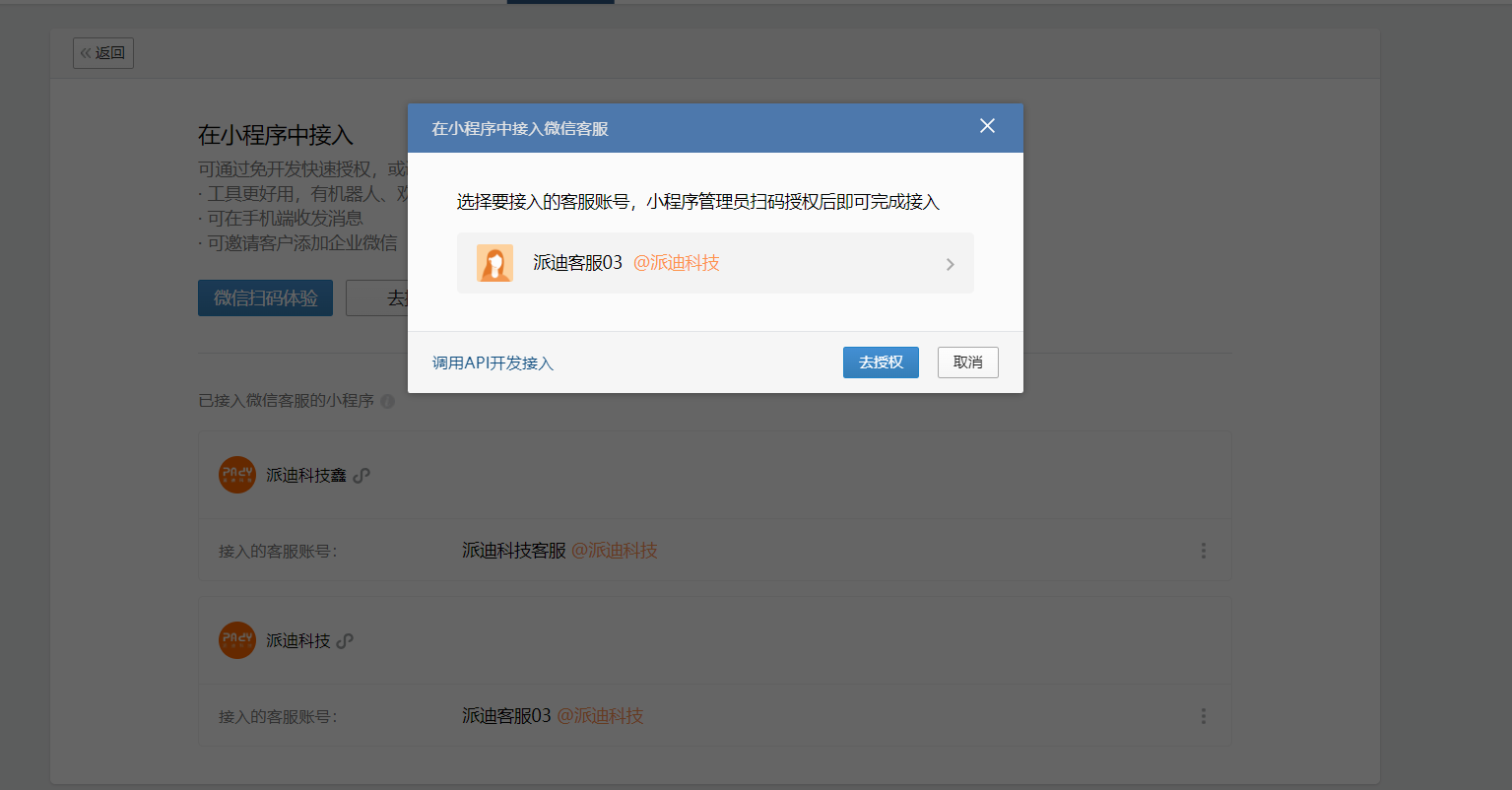Click the 派迪客服03 avatar in dialog
1512x790 pixels.
tap(494, 263)
